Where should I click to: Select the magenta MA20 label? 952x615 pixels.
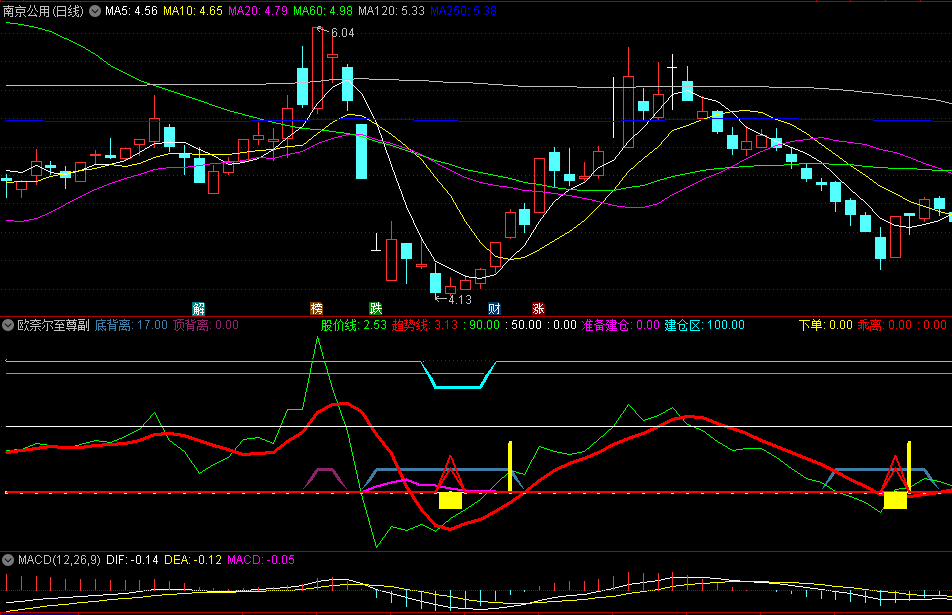click(x=258, y=11)
